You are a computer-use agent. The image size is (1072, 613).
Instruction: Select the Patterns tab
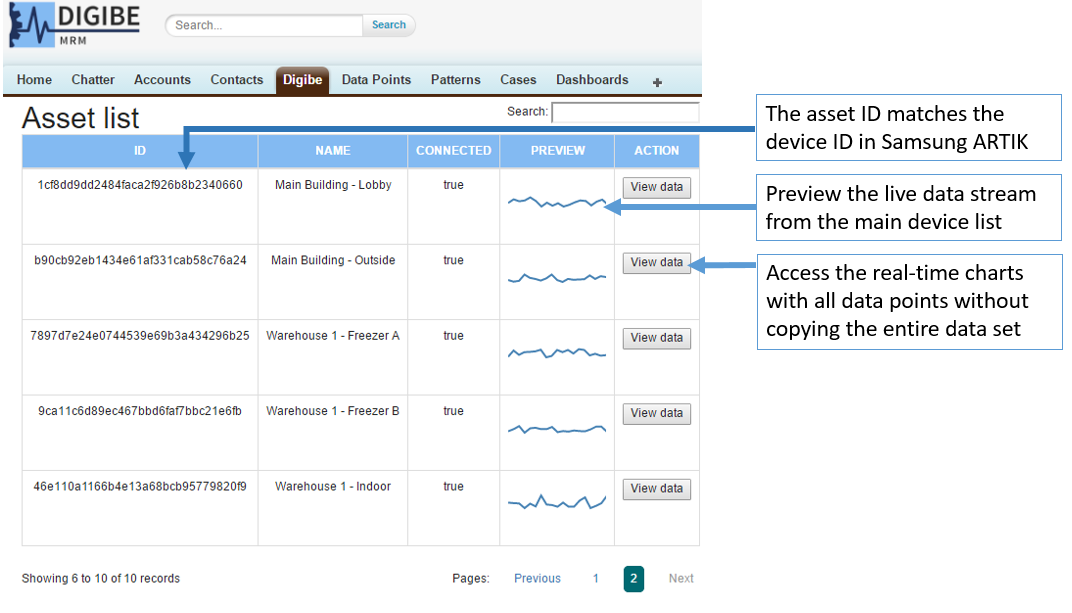click(455, 80)
